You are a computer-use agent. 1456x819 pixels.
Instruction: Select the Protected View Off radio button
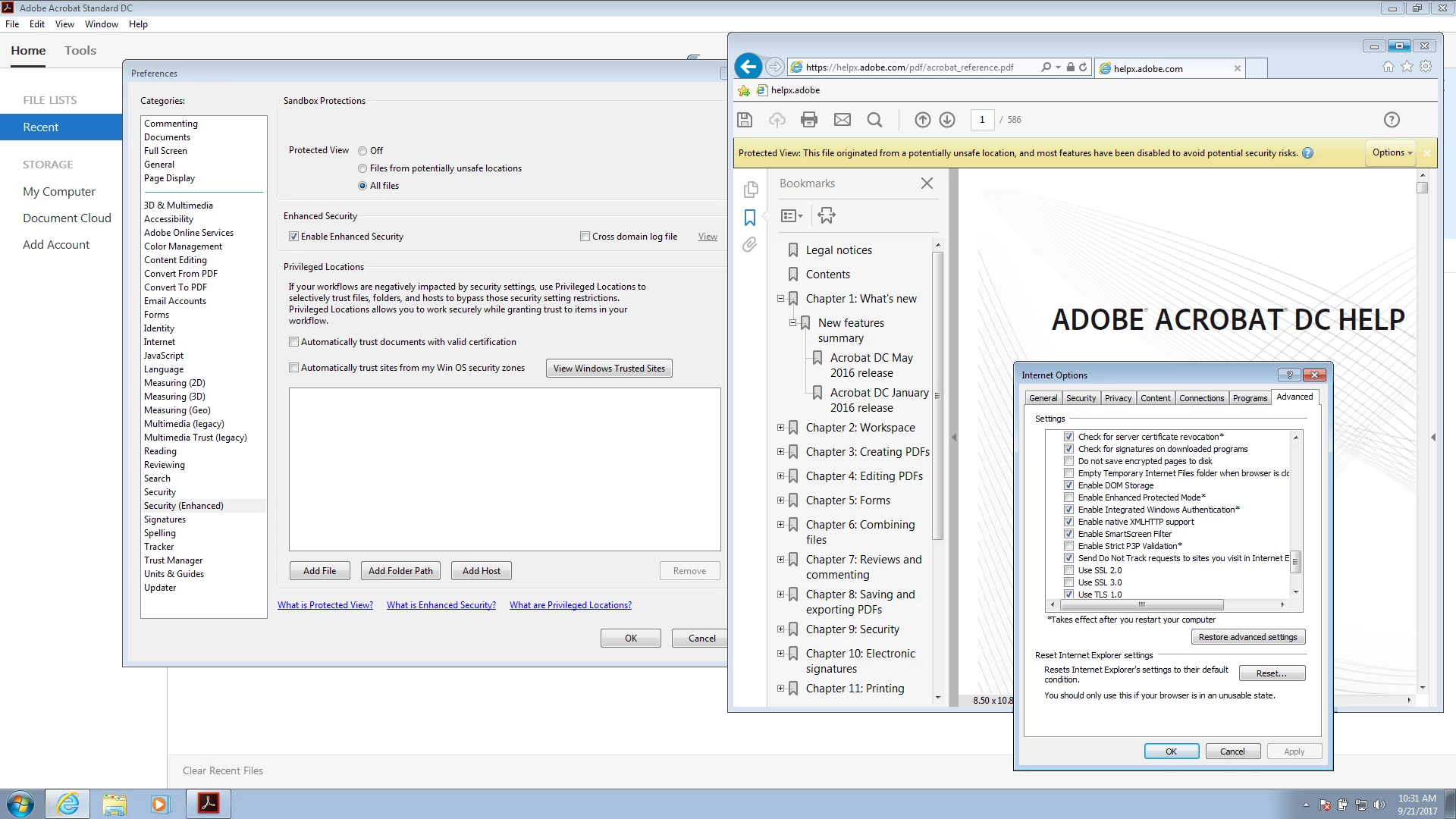click(362, 151)
